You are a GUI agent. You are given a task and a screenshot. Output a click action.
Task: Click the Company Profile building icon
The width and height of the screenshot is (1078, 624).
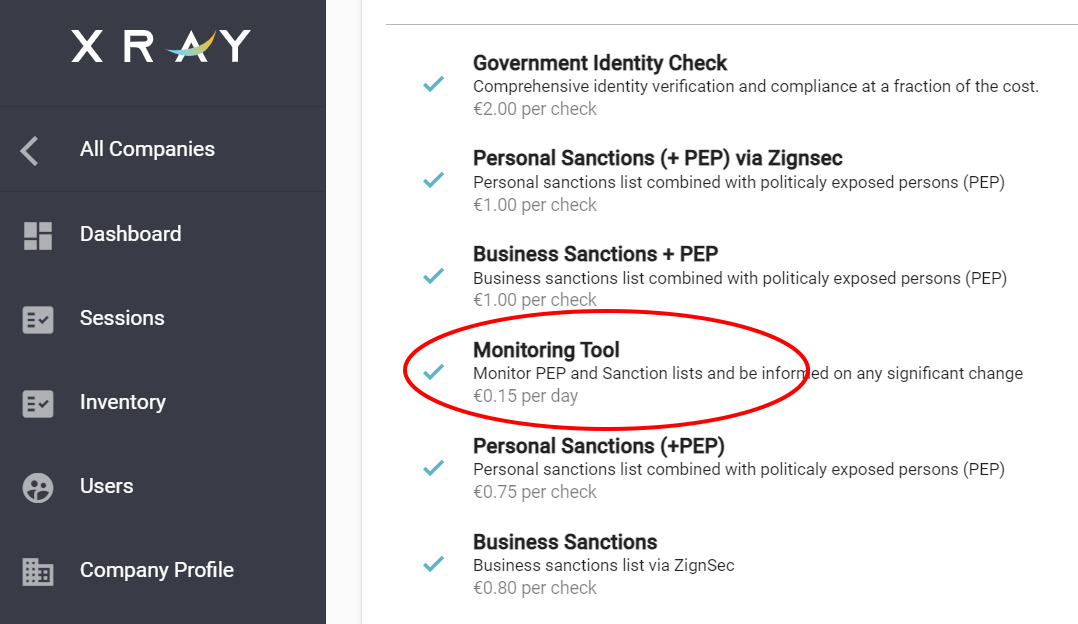(x=38, y=571)
